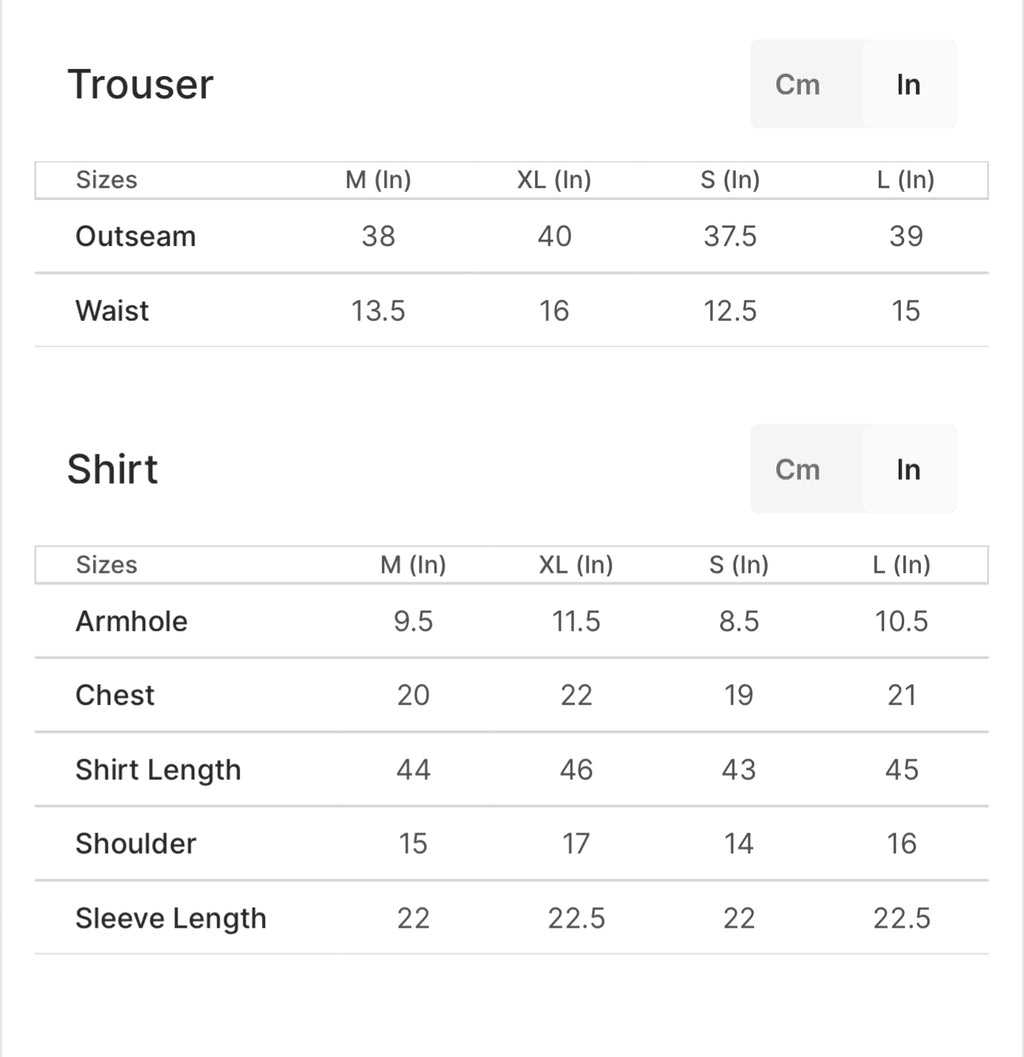The image size is (1024, 1057).
Task: Select In unit for Shirt chart
Action: (x=908, y=470)
